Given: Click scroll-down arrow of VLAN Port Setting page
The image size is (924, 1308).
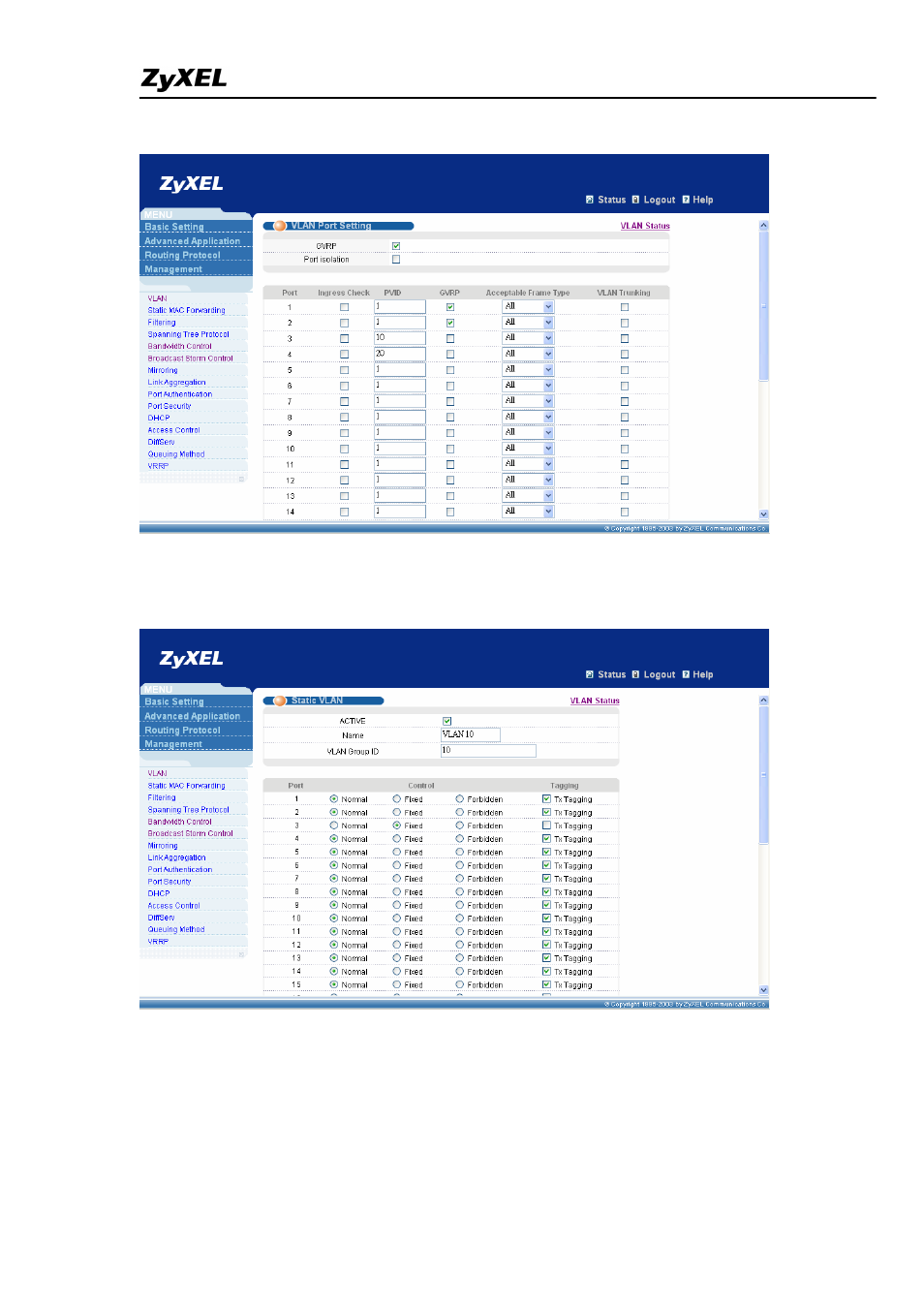Looking at the screenshot, I should [x=763, y=514].
